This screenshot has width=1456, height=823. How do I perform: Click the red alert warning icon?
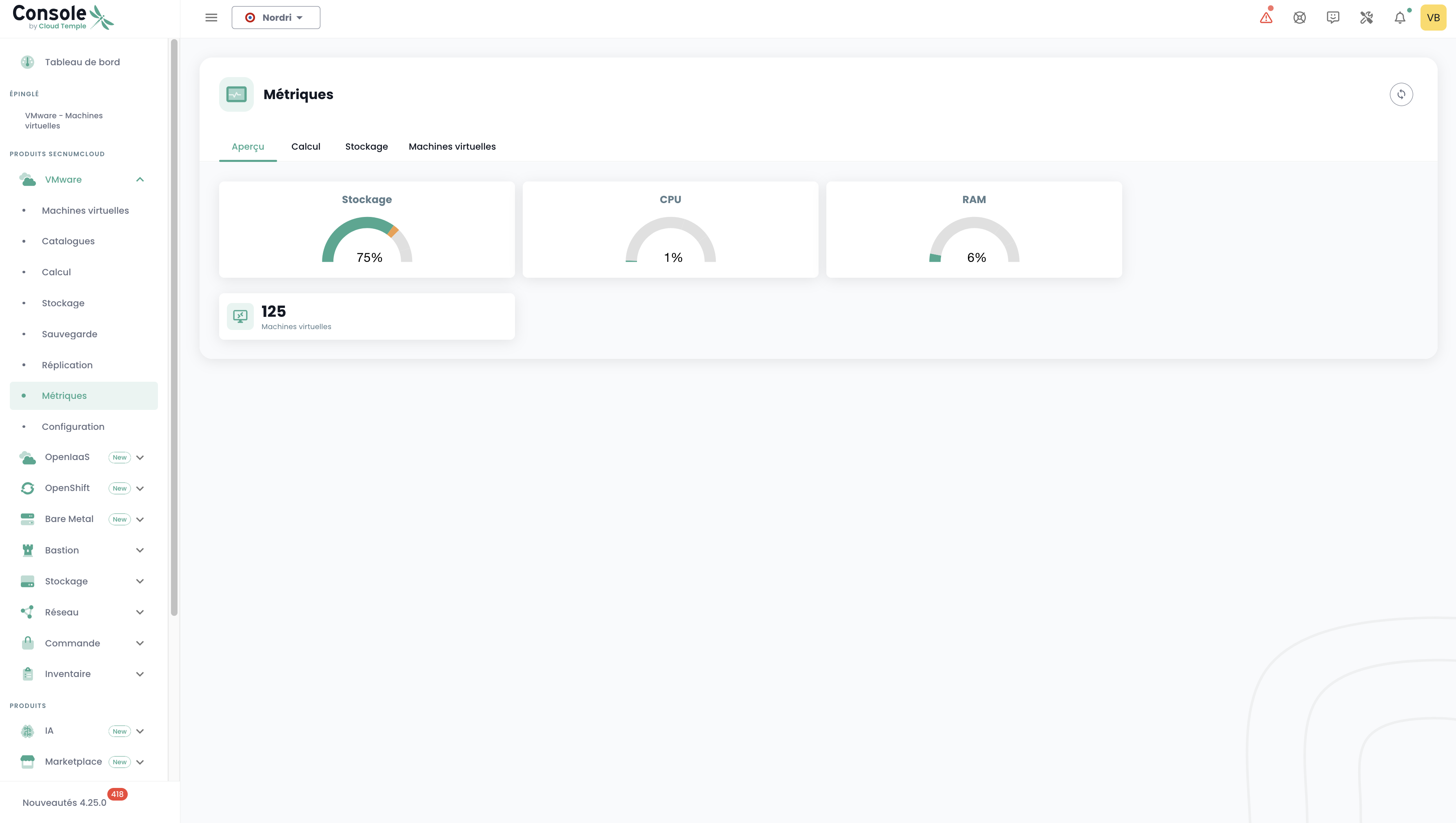[1266, 18]
